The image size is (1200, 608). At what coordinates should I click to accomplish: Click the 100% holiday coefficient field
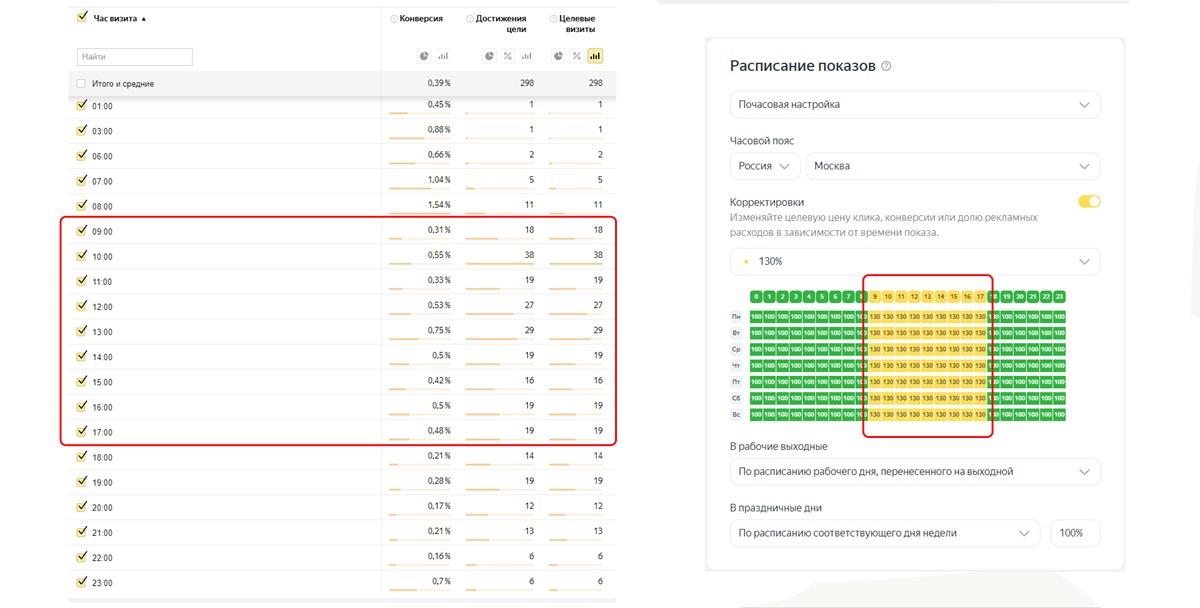click(x=1071, y=533)
